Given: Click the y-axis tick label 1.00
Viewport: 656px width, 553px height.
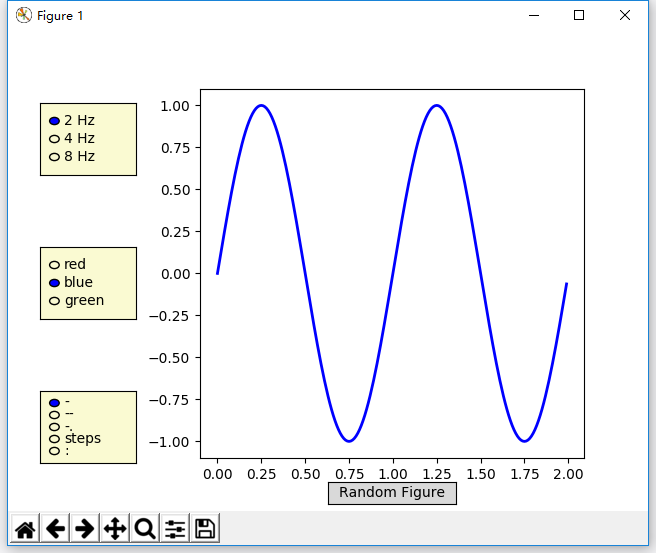Looking at the screenshot, I should pyautogui.click(x=175, y=106).
